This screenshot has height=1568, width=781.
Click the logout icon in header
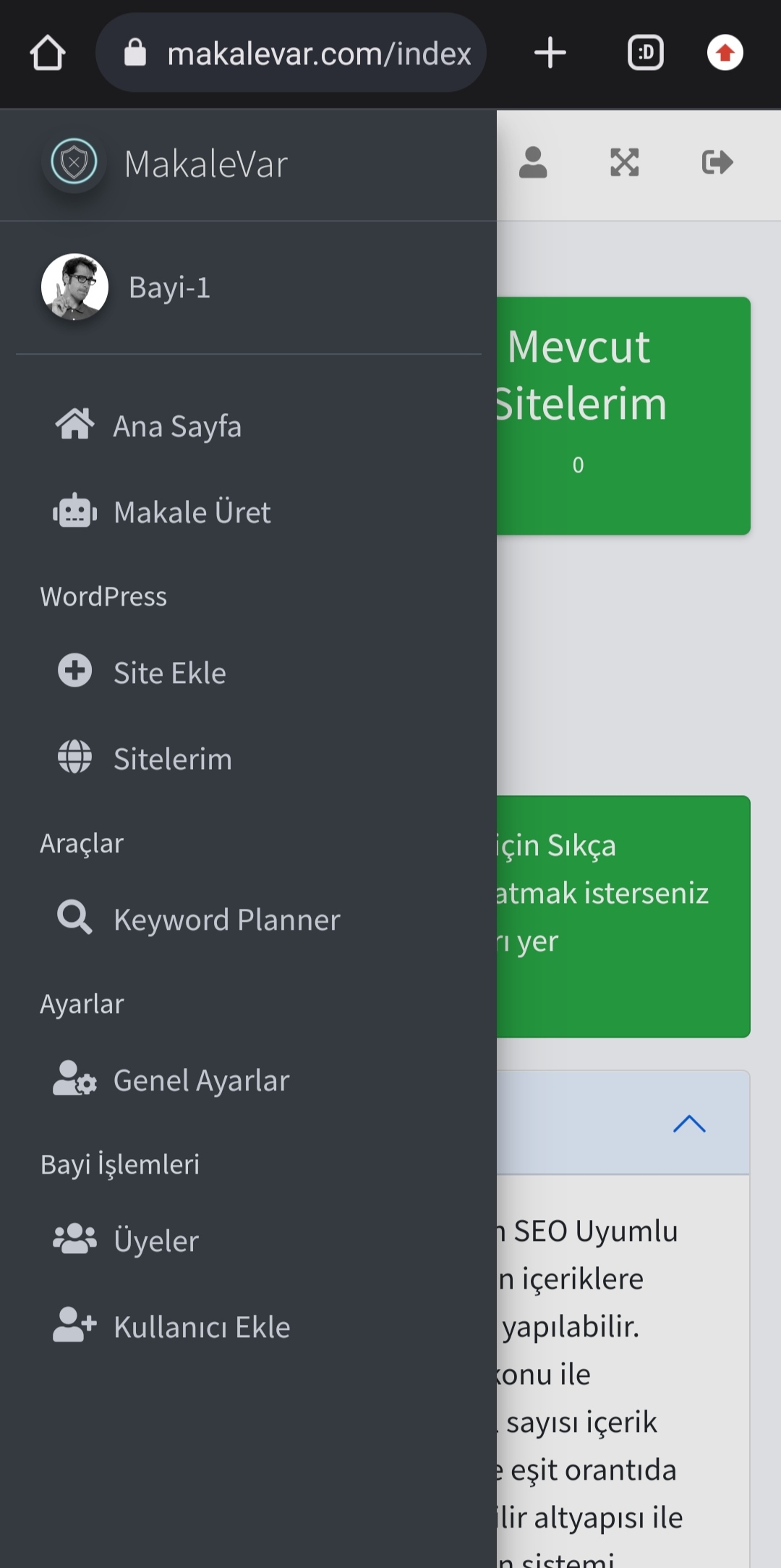[717, 162]
